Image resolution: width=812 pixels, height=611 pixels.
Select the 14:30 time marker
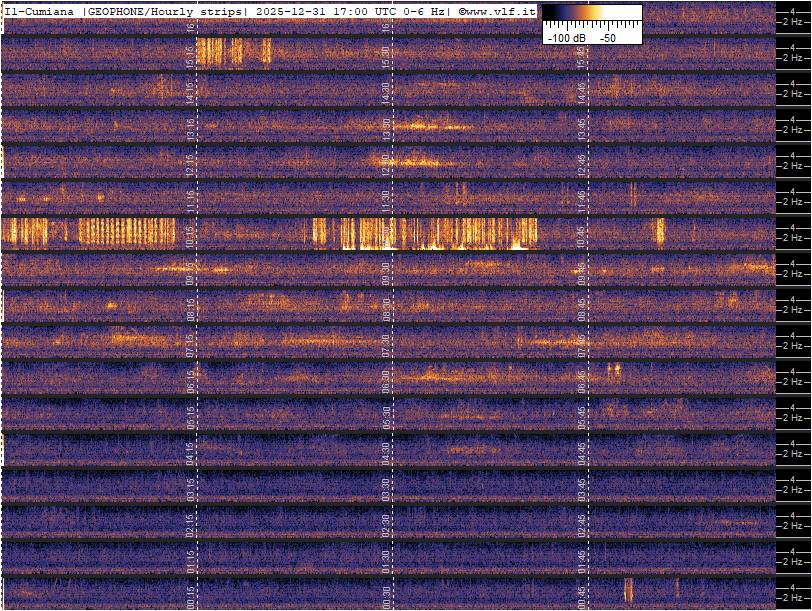point(386,92)
